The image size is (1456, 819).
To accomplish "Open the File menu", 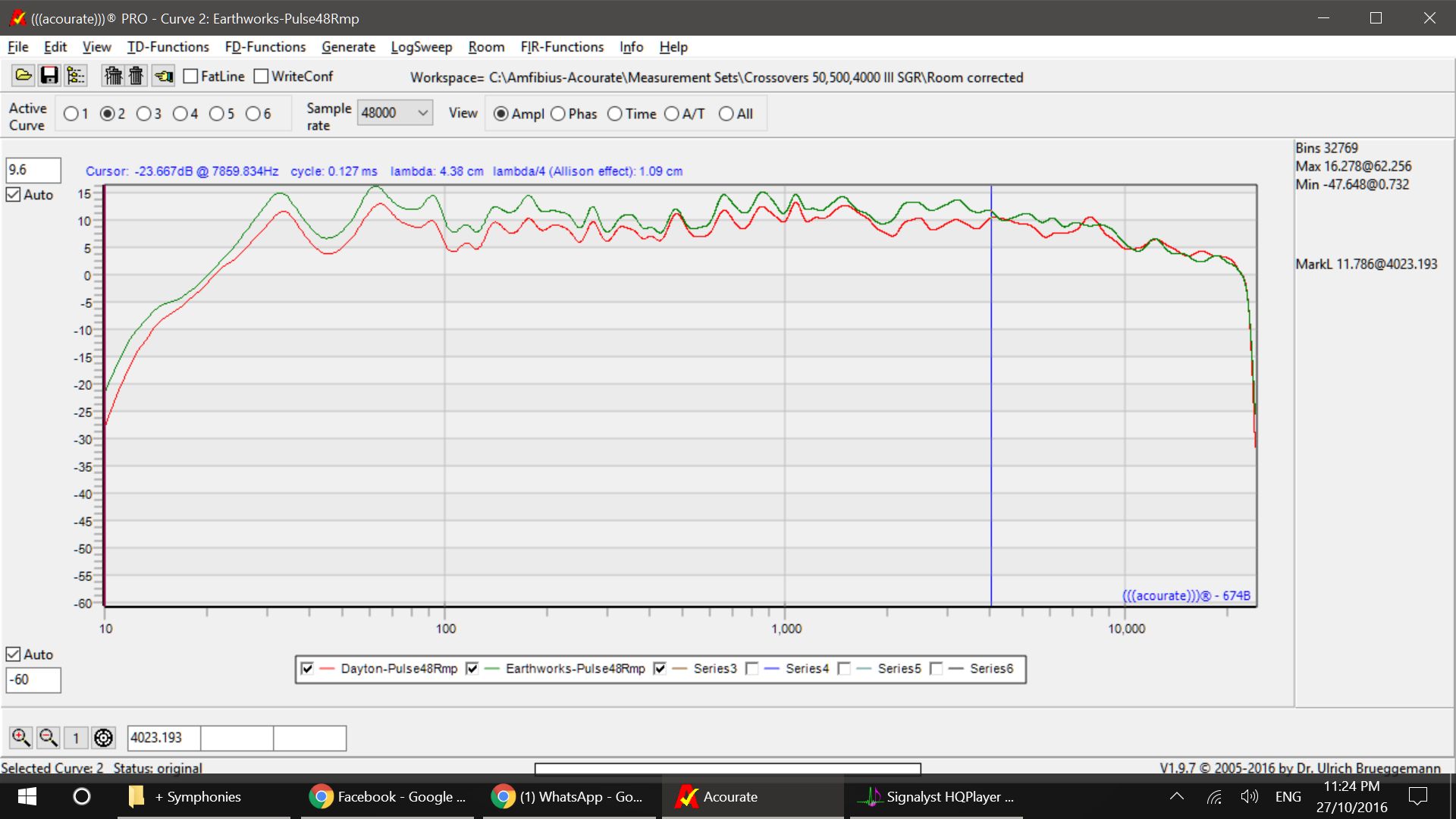I will (x=18, y=47).
